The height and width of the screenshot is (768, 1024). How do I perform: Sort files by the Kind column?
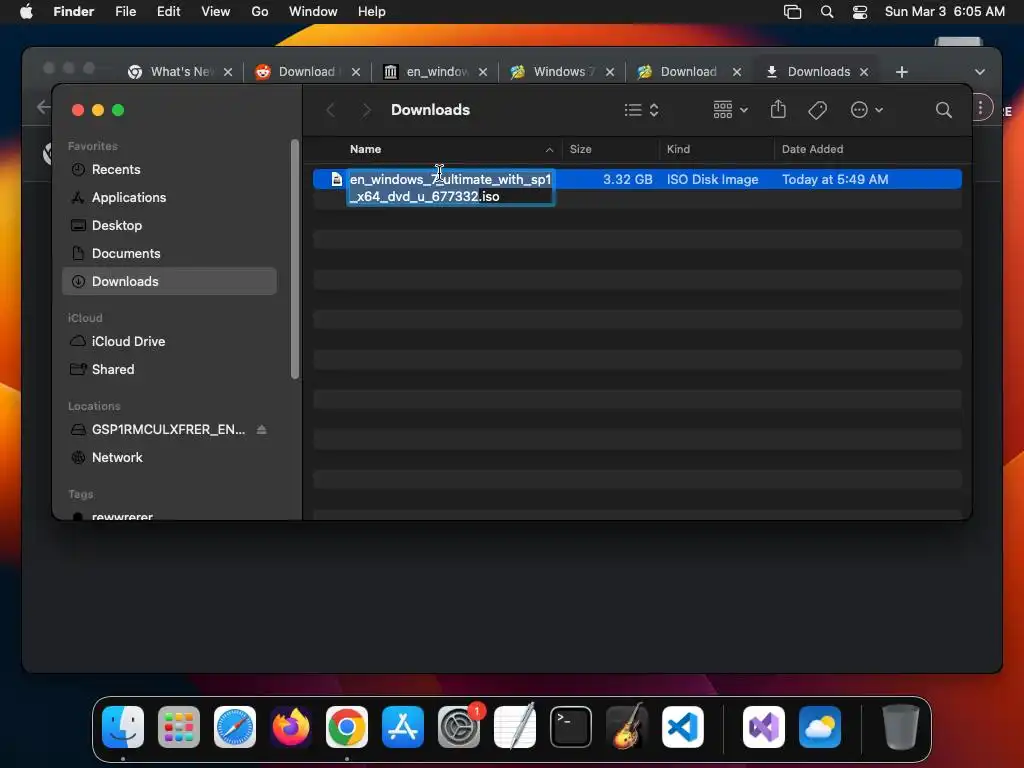[x=678, y=150]
